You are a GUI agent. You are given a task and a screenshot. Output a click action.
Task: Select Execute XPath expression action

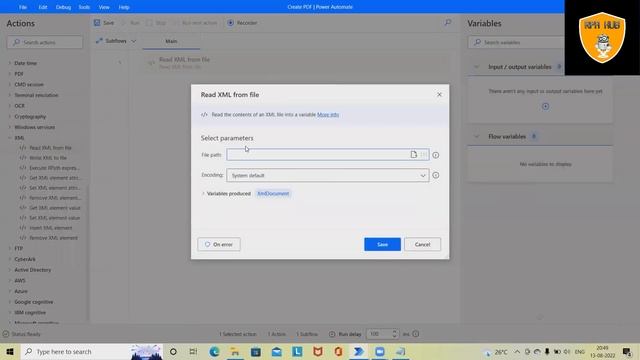(54, 168)
